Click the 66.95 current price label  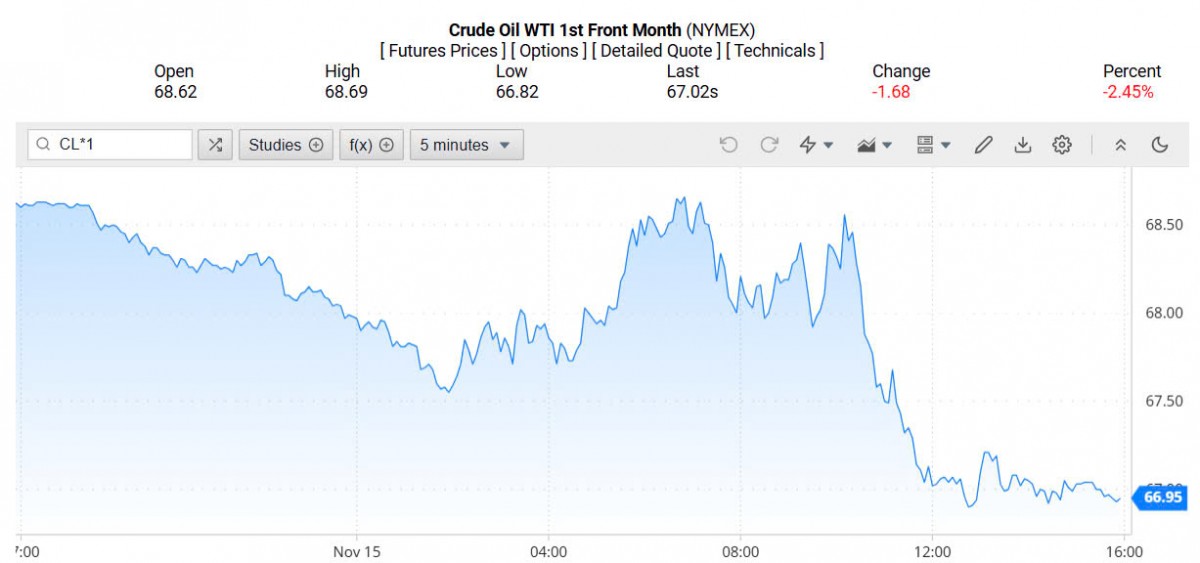point(1161,497)
